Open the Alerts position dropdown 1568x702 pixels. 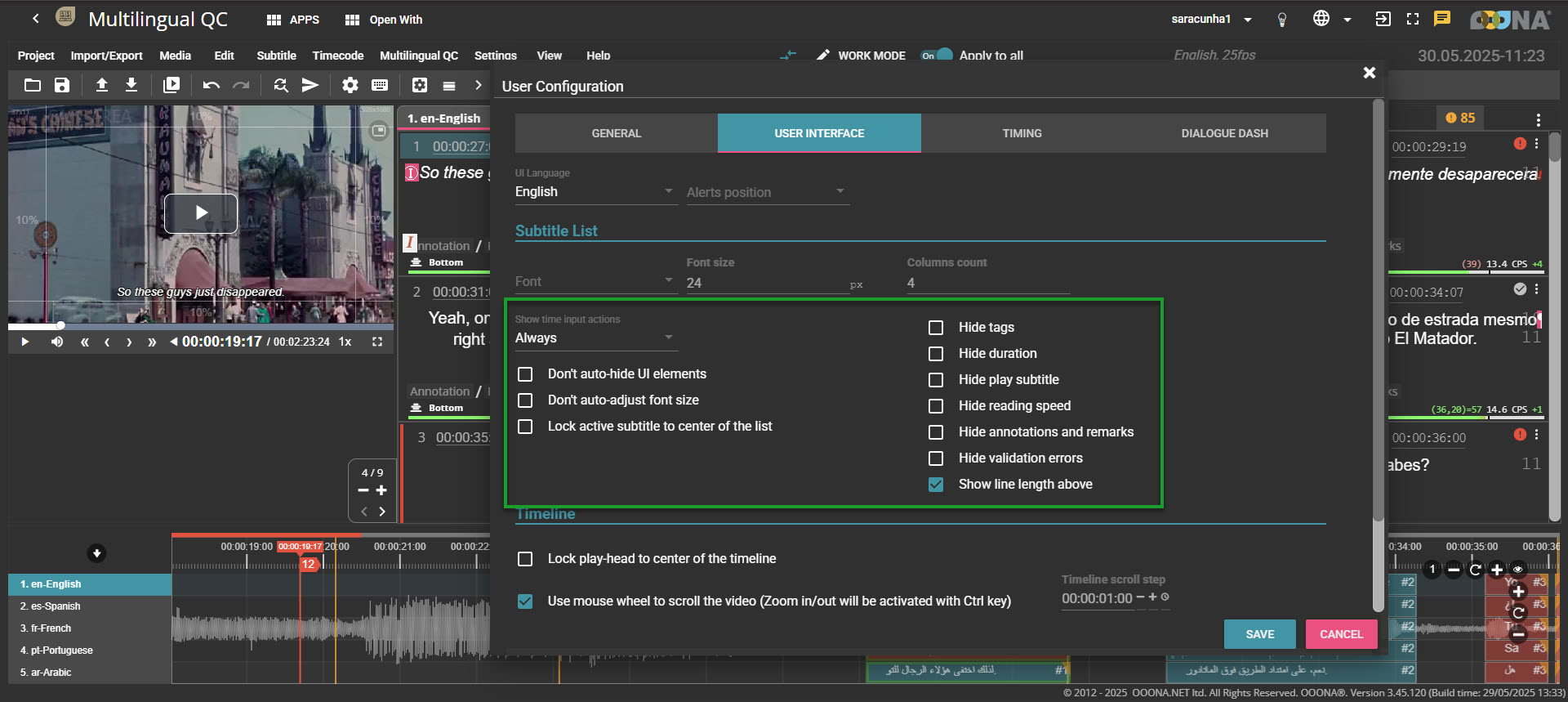(766, 193)
